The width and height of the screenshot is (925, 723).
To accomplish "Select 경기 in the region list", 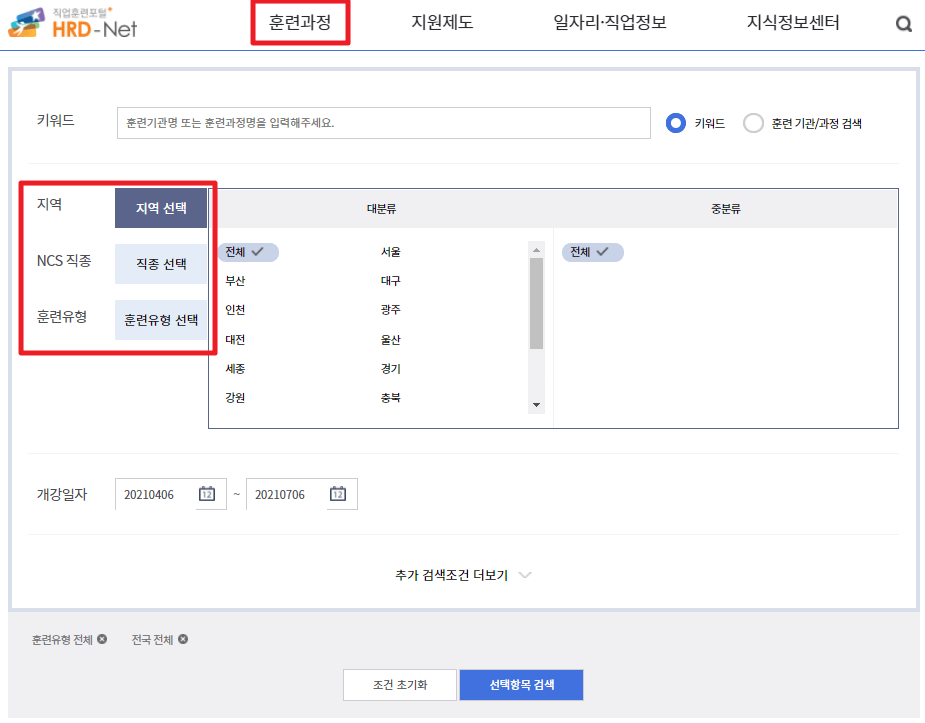I will (391, 369).
